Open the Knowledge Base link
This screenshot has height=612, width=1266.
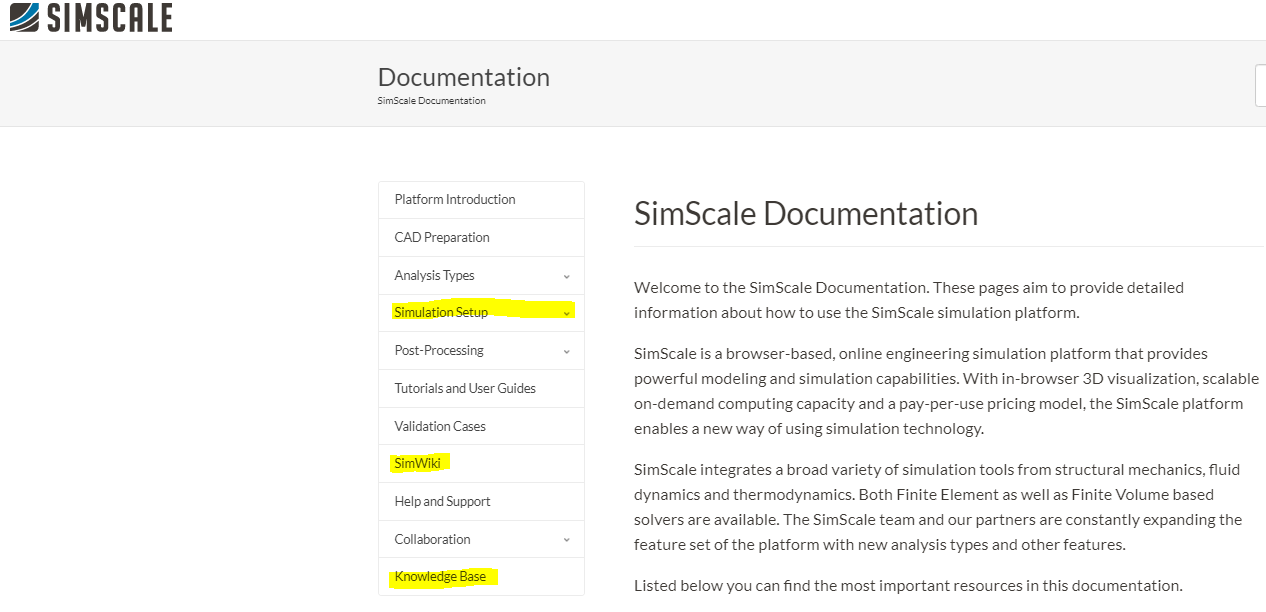tap(440, 577)
